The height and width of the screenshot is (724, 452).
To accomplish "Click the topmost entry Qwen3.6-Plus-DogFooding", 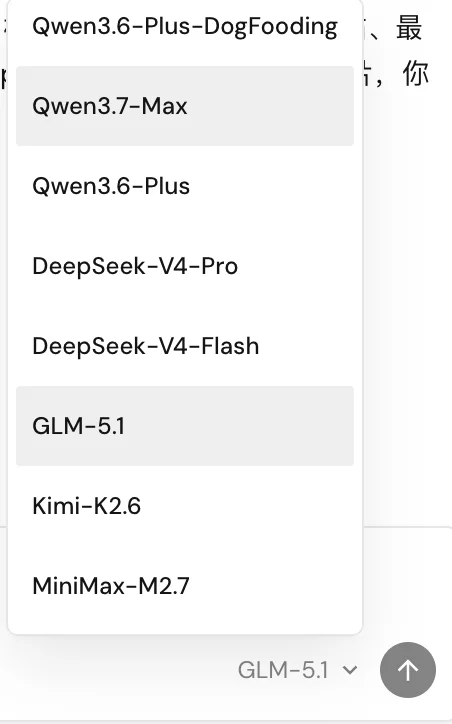I will click(x=185, y=26).
